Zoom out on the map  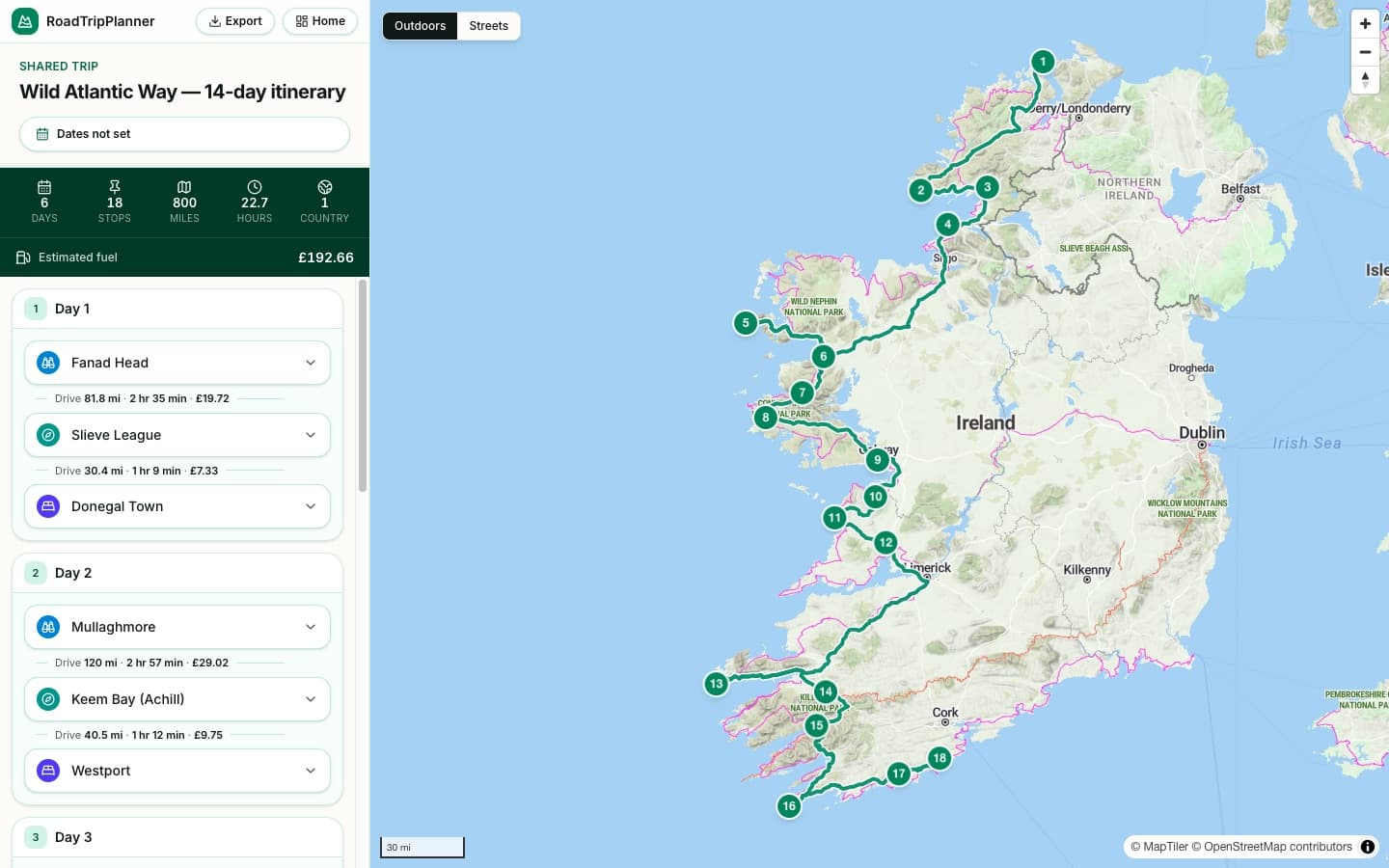tap(1365, 51)
